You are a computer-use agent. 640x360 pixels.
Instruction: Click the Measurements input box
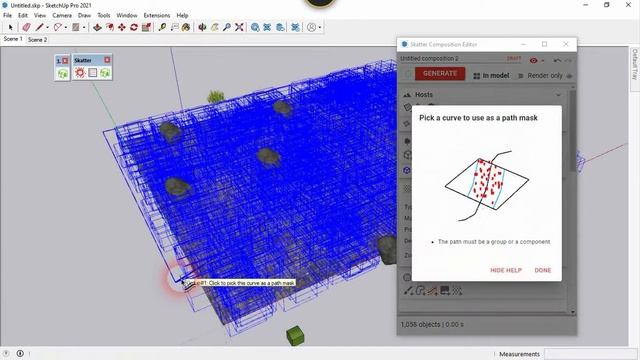(590, 354)
